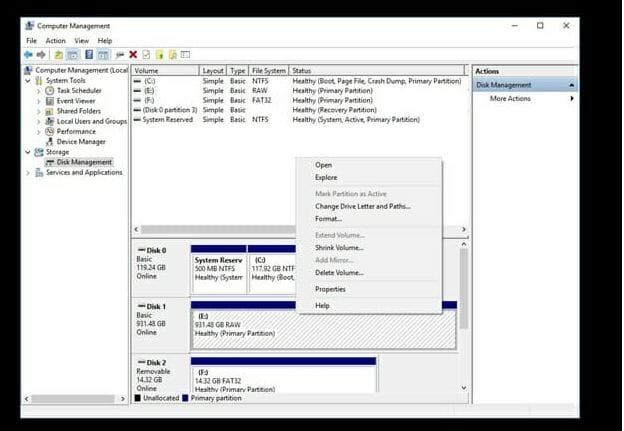Choose Change Drive Letter and Paths
This screenshot has height=431, width=624.
[369, 206]
